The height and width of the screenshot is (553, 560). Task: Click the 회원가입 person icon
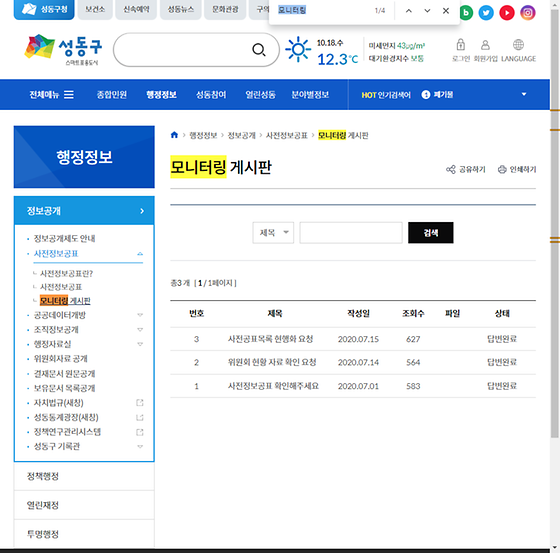(x=485, y=45)
